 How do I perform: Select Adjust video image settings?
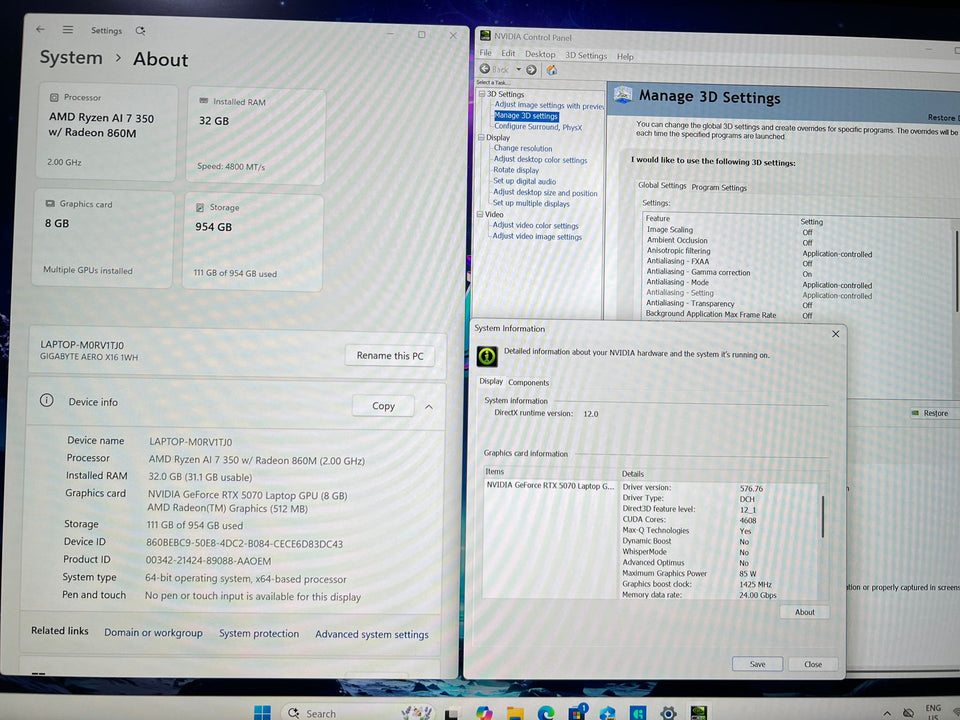coord(537,236)
